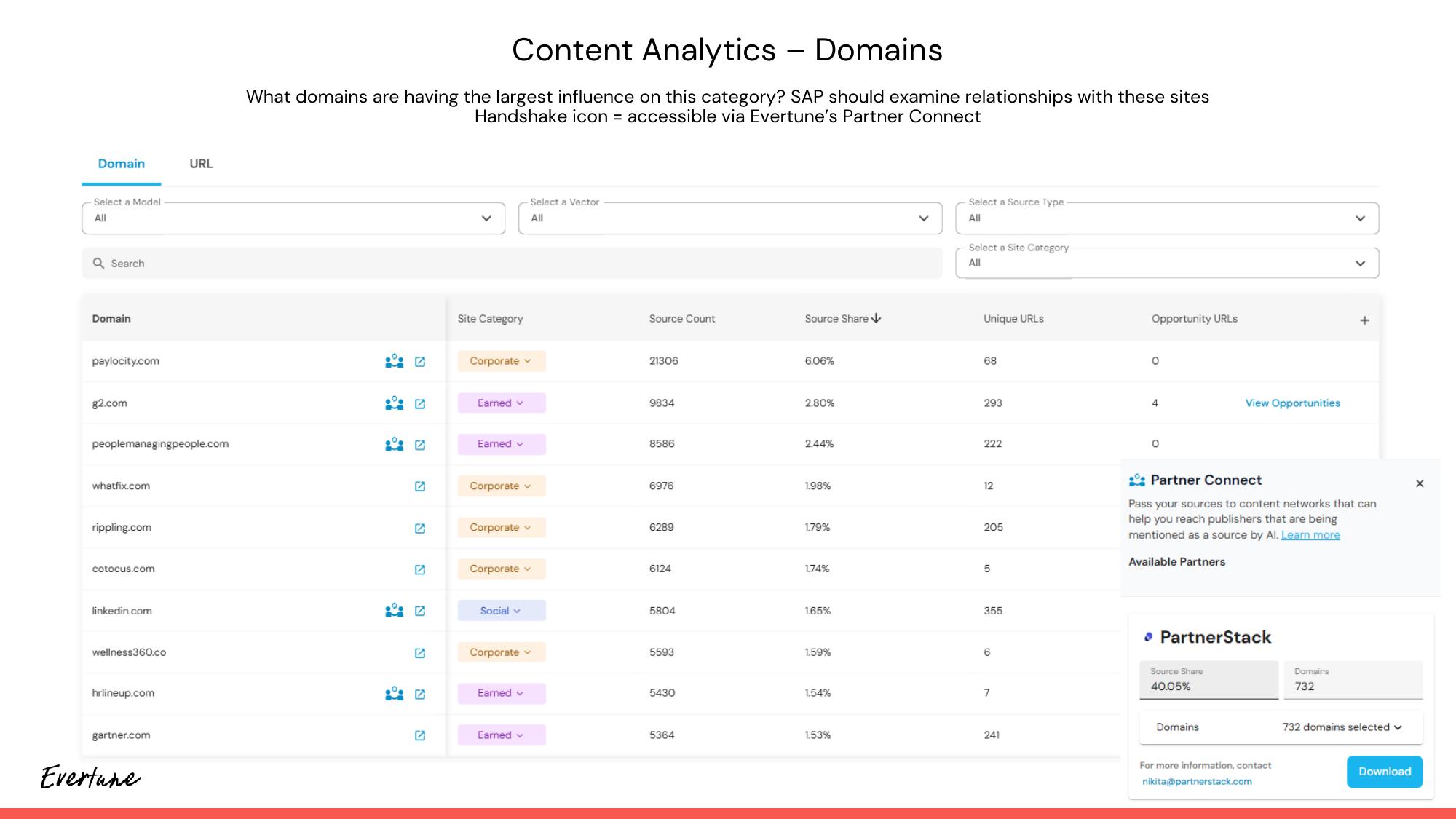Click the handshake icon next to paylocity.com
1456x819 pixels.
393,361
